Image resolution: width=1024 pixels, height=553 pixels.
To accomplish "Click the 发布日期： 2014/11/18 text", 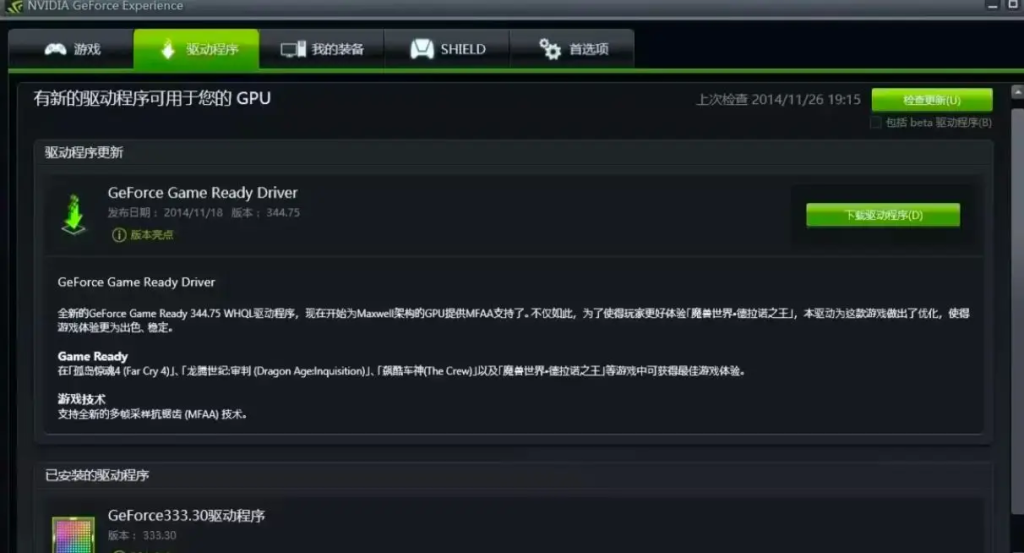I will click(165, 213).
